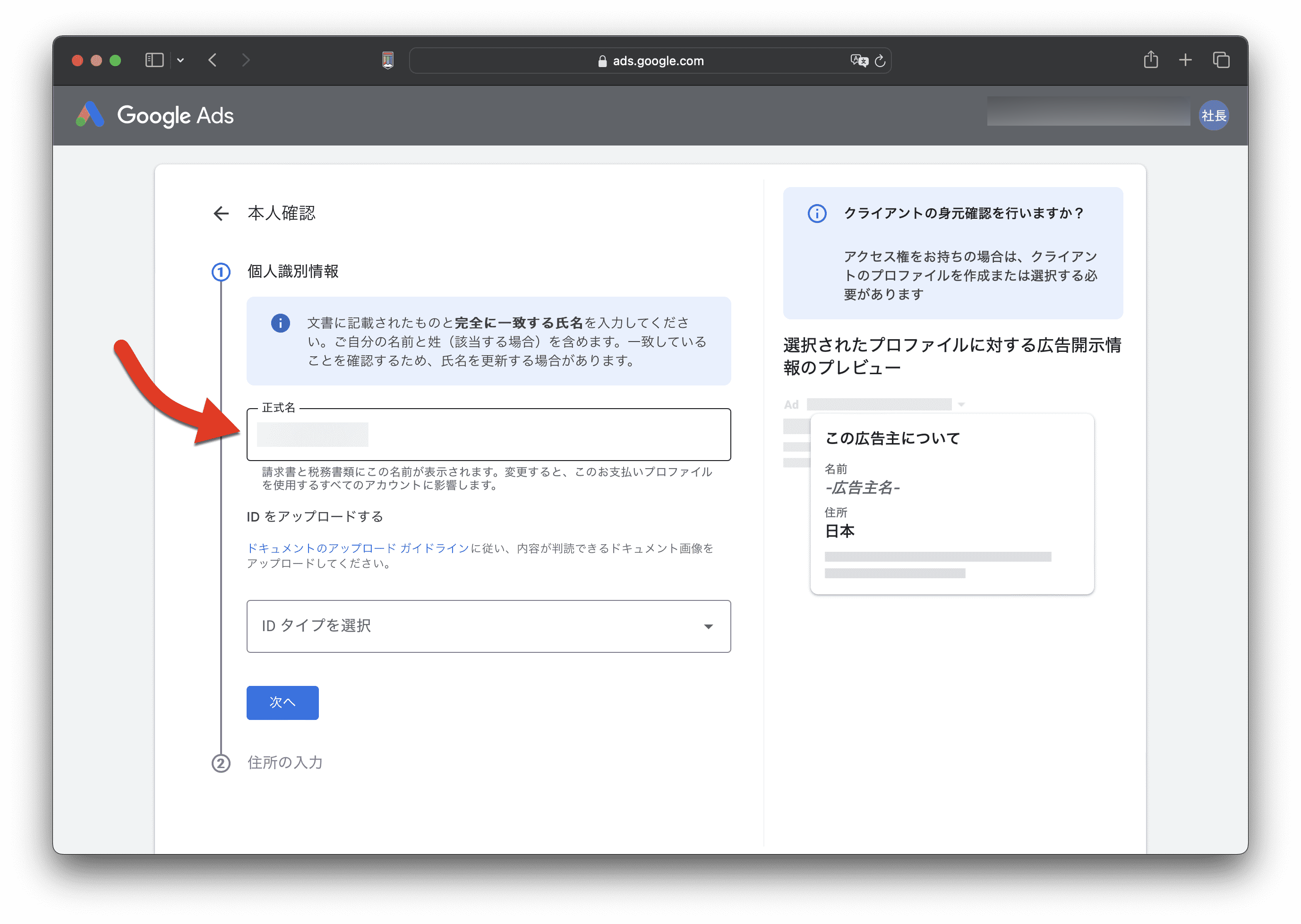Click the 社長 account avatar

click(1214, 115)
